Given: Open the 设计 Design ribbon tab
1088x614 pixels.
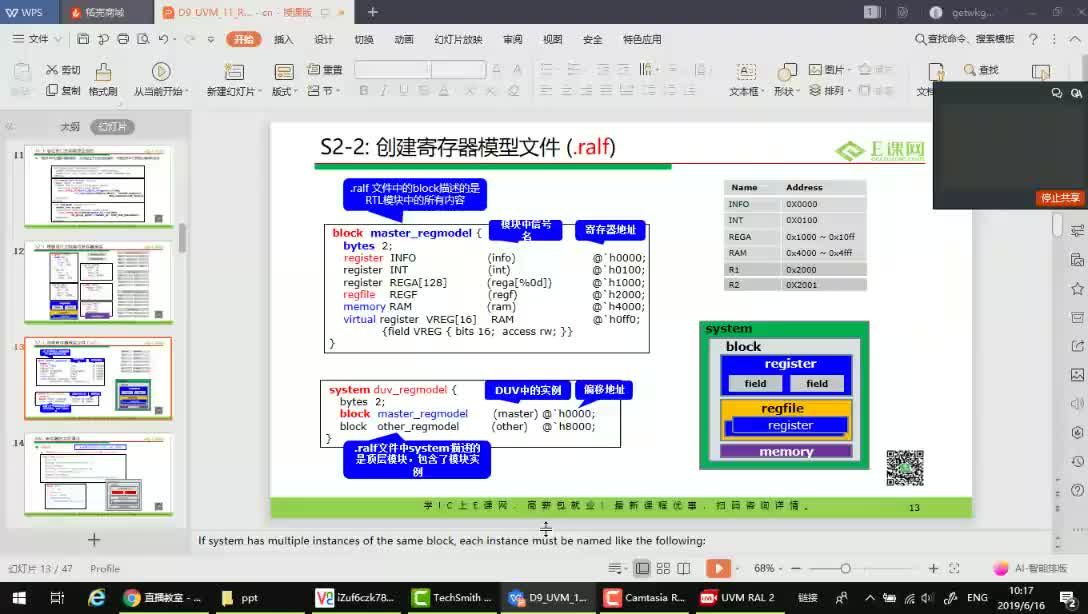Looking at the screenshot, I should (323, 40).
